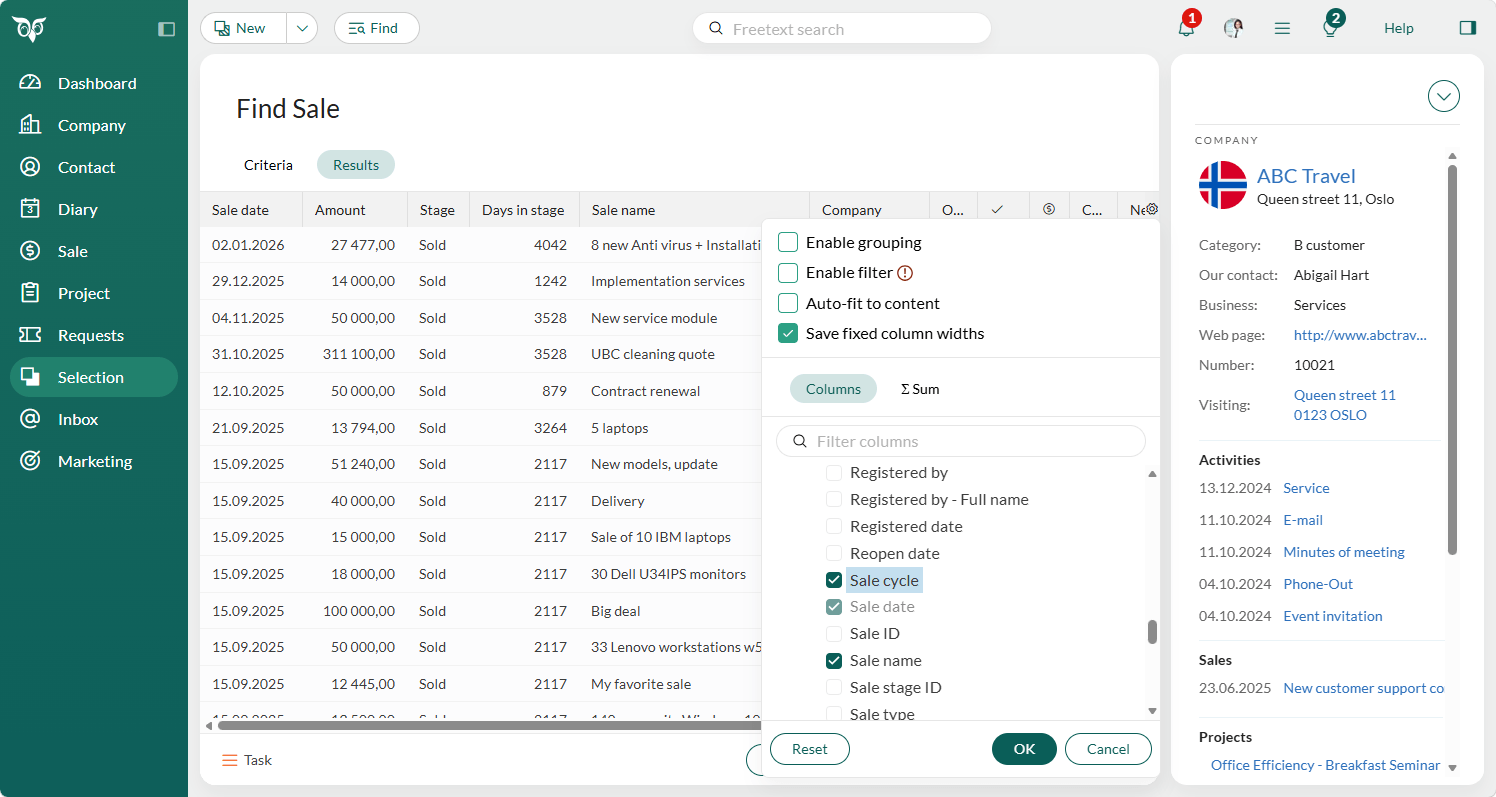Expand the circled chevron in company panel
The height and width of the screenshot is (797, 1496).
[1443, 96]
